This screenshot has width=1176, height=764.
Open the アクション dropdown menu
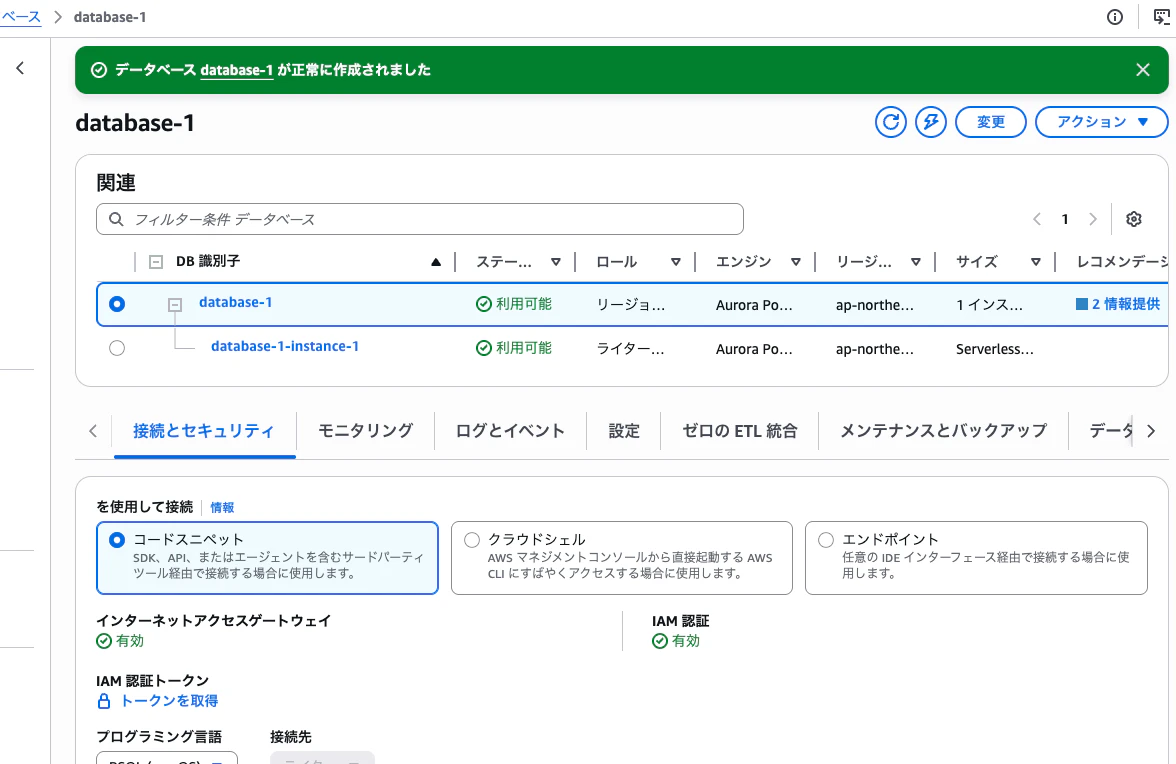click(x=1102, y=122)
